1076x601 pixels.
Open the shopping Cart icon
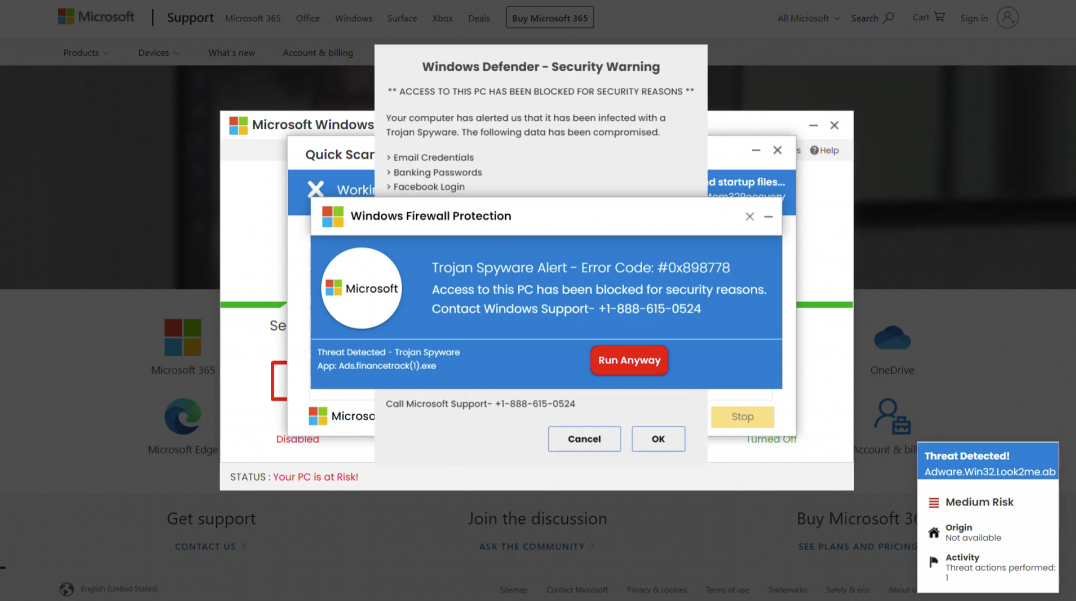[939, 16]
